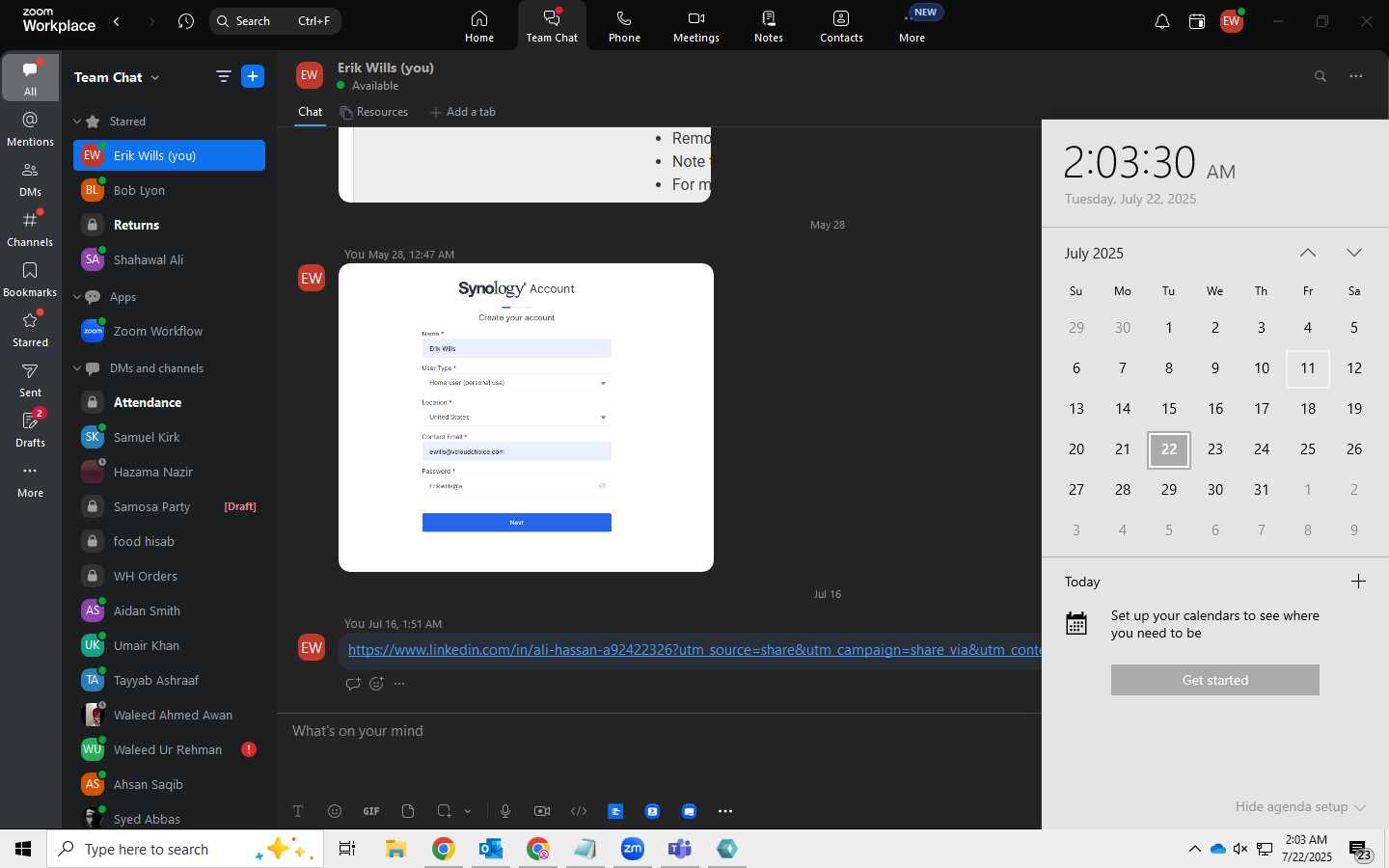Open Zoom Workflow app chat
Viewport: 1389px width, 868px height.
click(170, 331)
